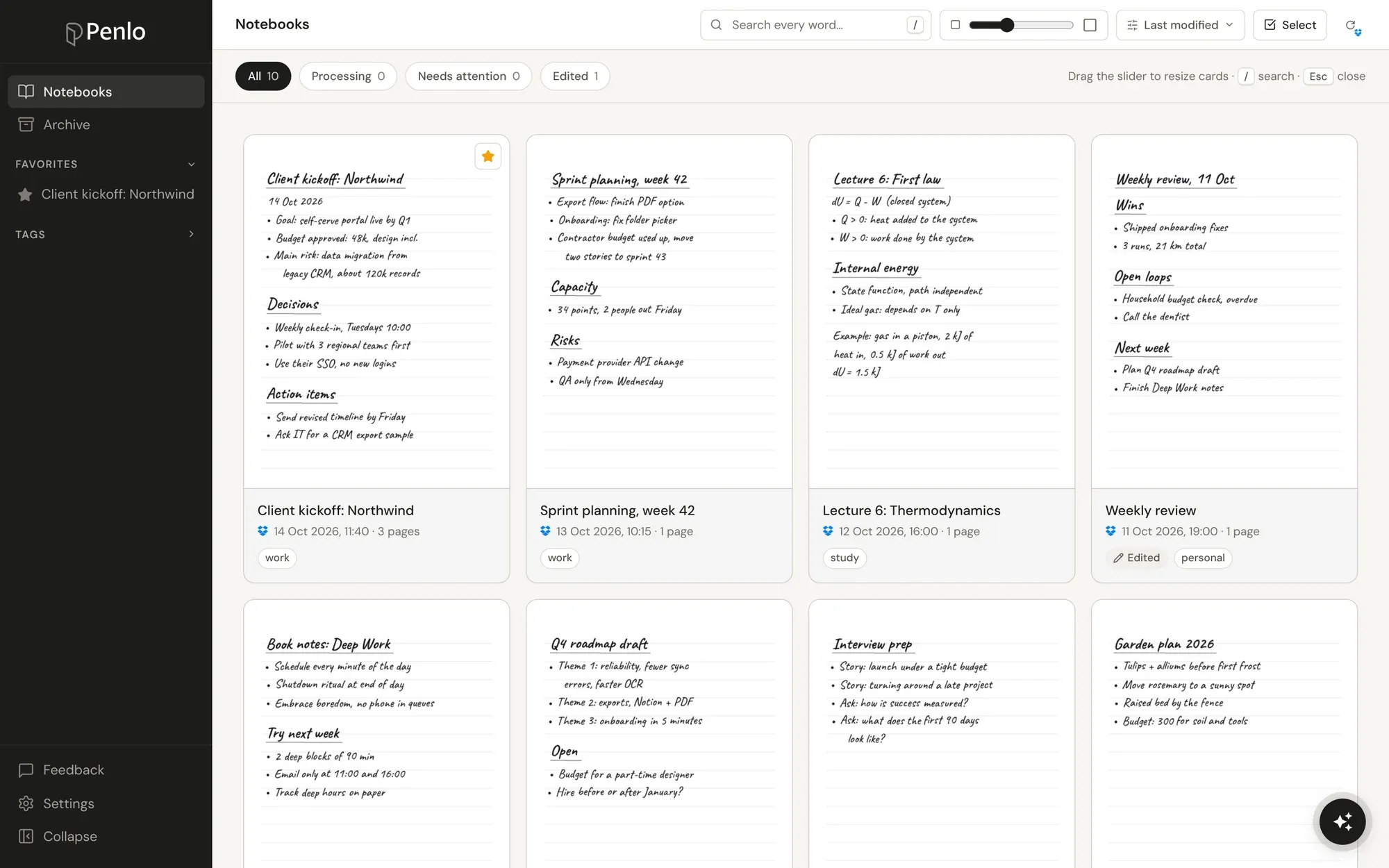Open the Q4 roadmap draft thumbnail

click(659, 734)
